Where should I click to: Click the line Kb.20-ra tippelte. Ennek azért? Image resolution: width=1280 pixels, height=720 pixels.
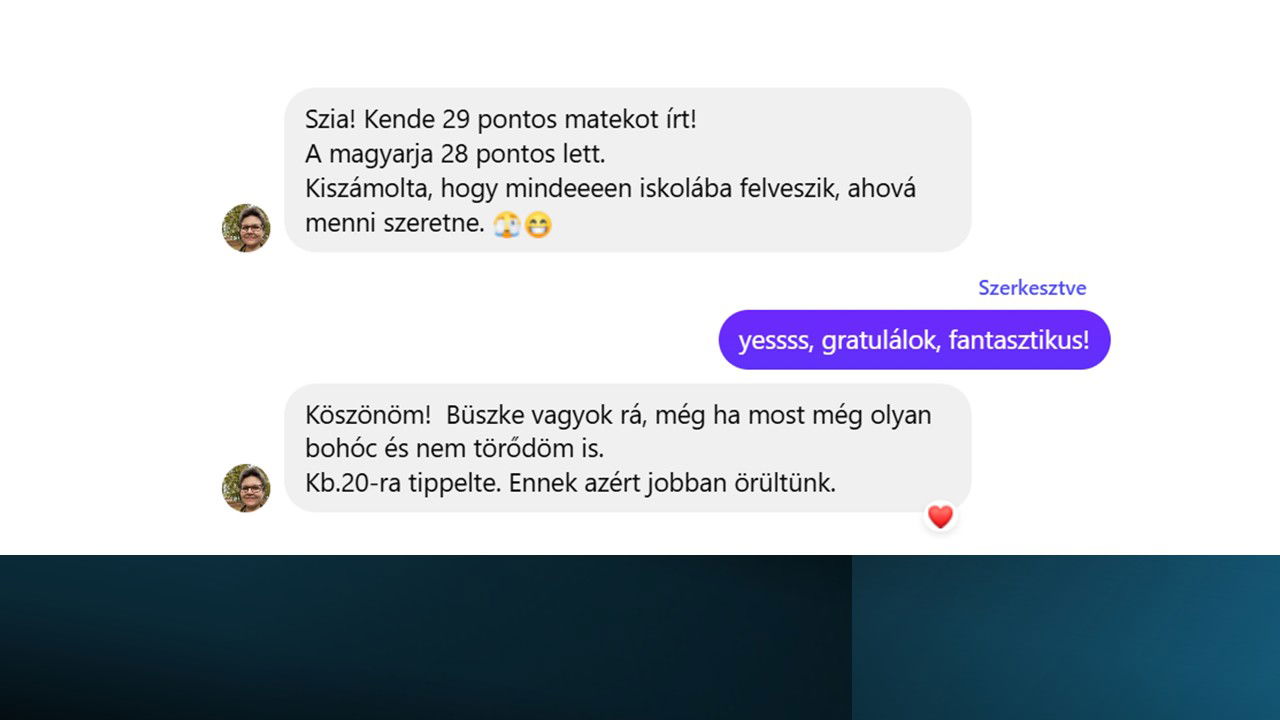point(570,483)
